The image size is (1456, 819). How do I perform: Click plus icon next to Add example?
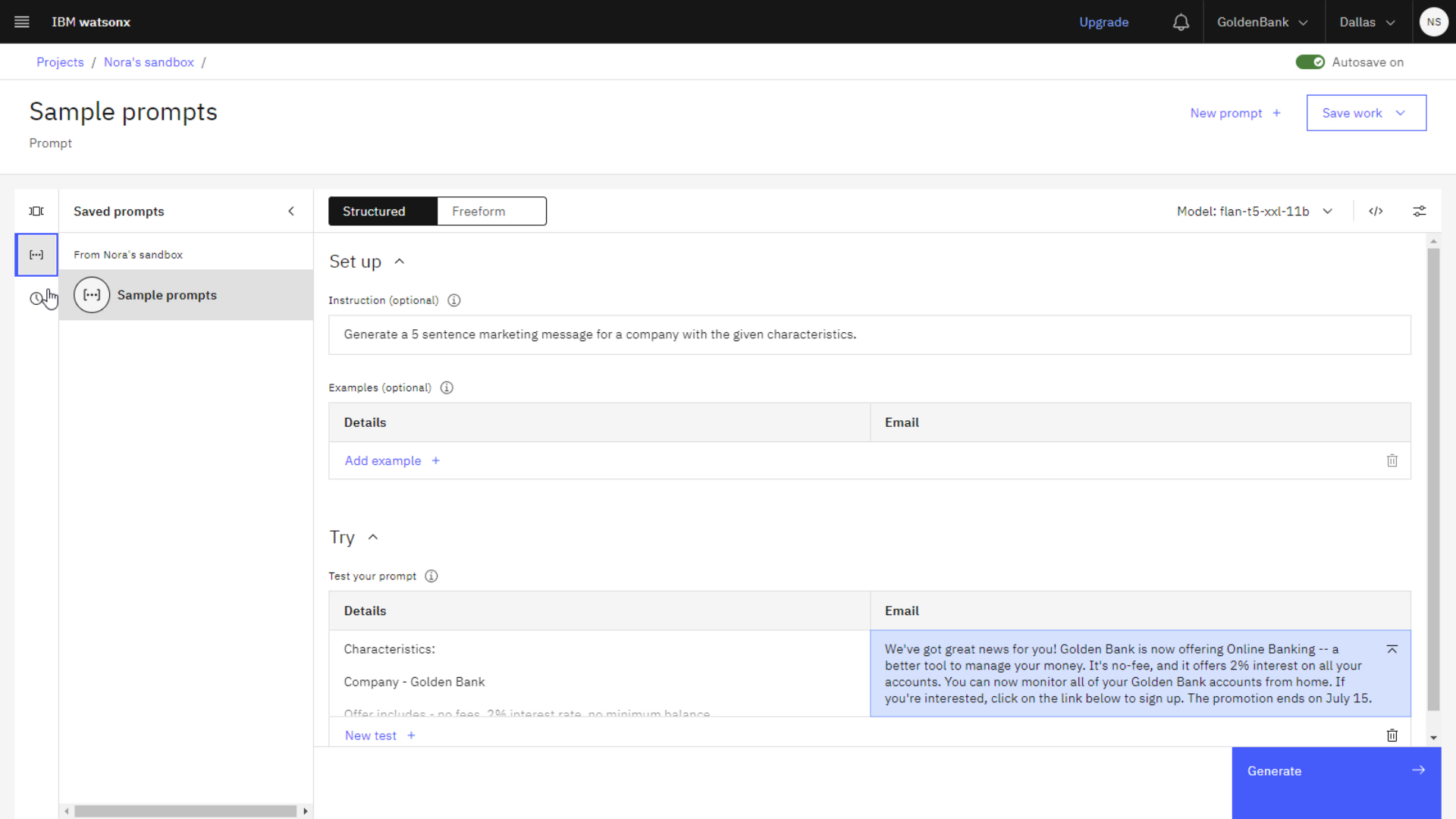point(436,461)
